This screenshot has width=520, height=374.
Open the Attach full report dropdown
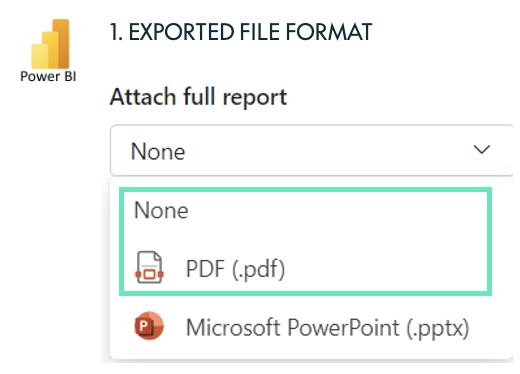coord(311,150)
